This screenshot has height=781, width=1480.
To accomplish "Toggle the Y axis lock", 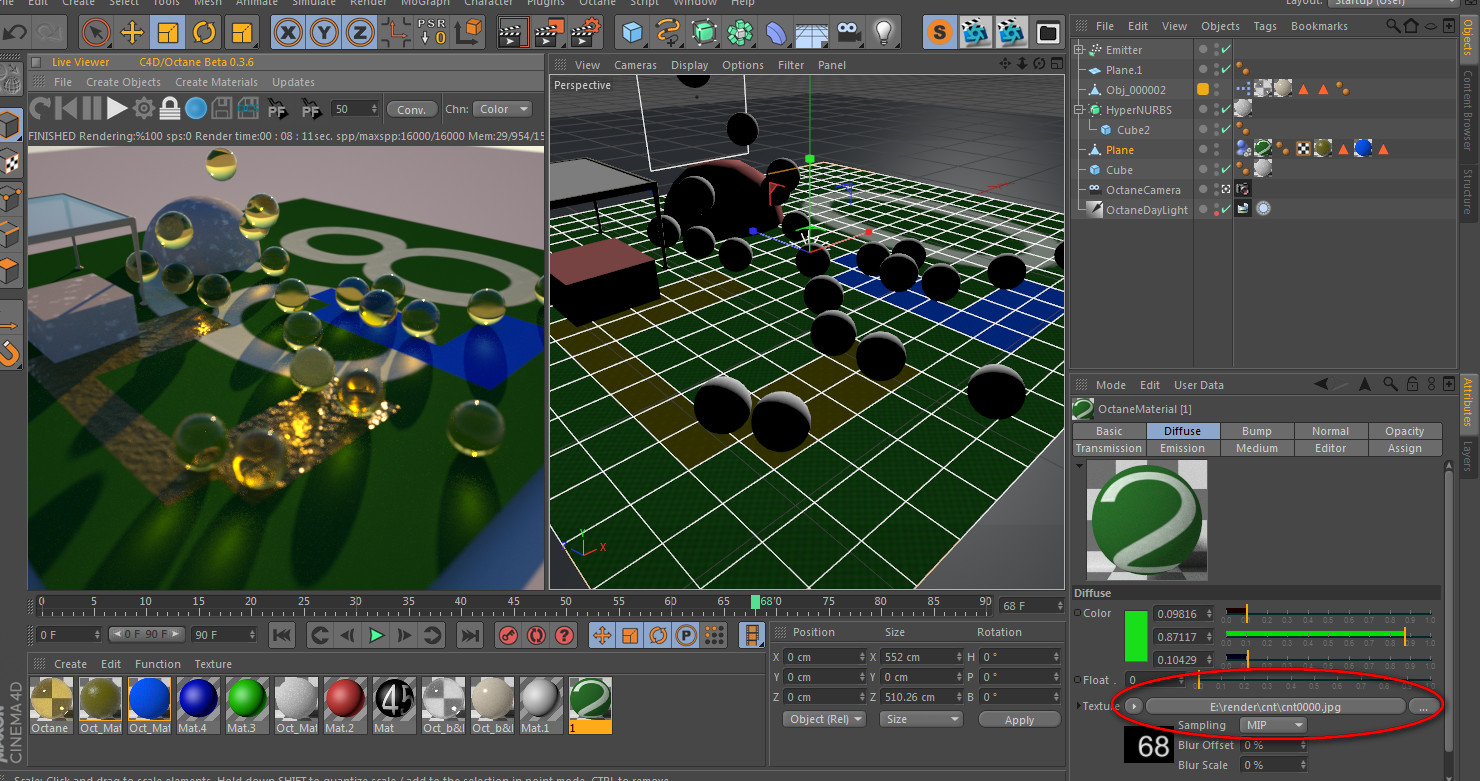I will click(x=324, y=33).
